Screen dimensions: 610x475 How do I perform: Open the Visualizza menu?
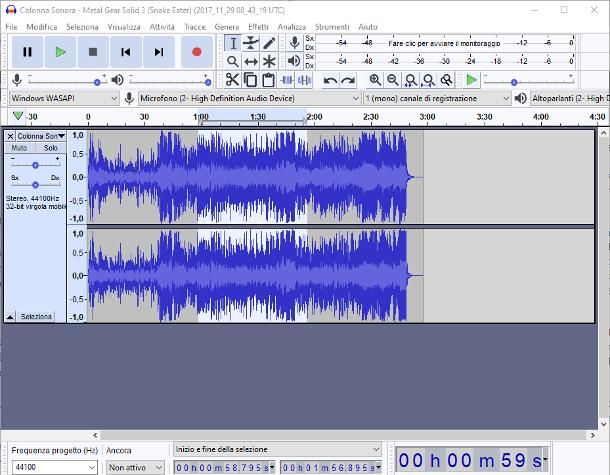(124, 27)
